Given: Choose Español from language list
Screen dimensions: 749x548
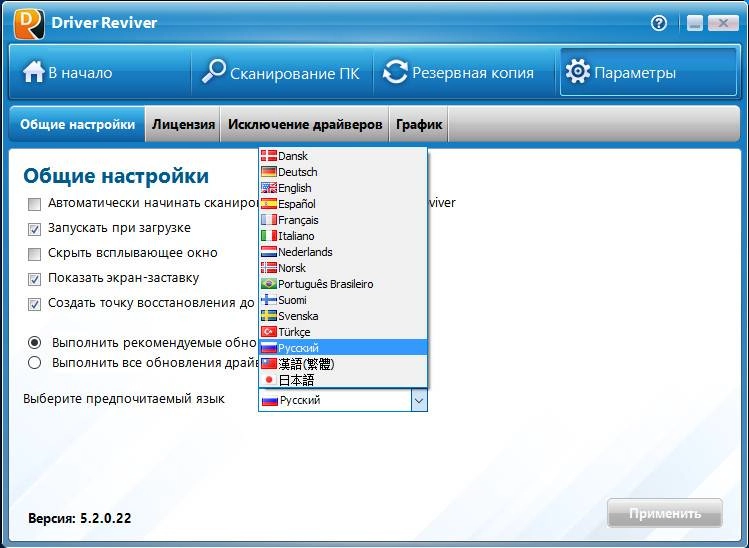Looking at the screenshot, I should pos(343,204).
